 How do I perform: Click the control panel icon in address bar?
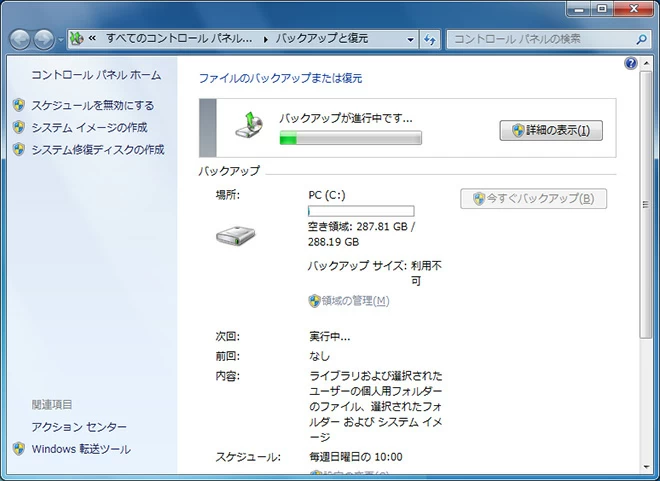(76, 39)
